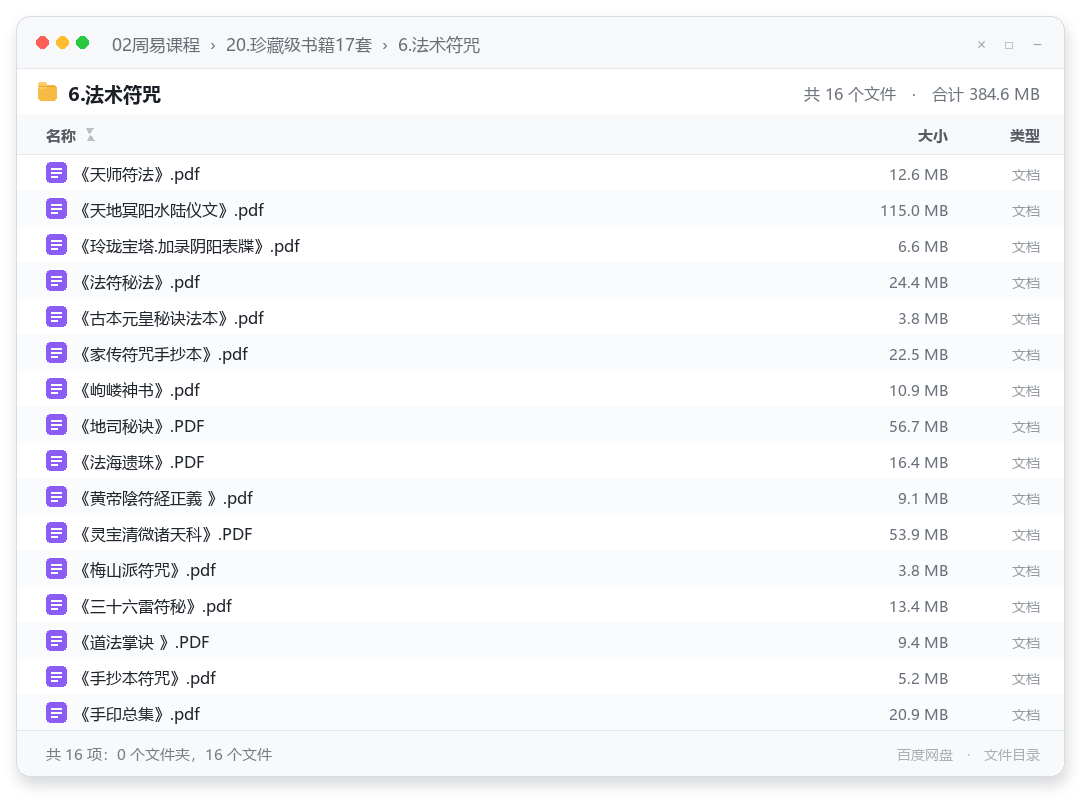Click document icon for 《古本元皇秘诀法本》.pdf

[56, 317]
